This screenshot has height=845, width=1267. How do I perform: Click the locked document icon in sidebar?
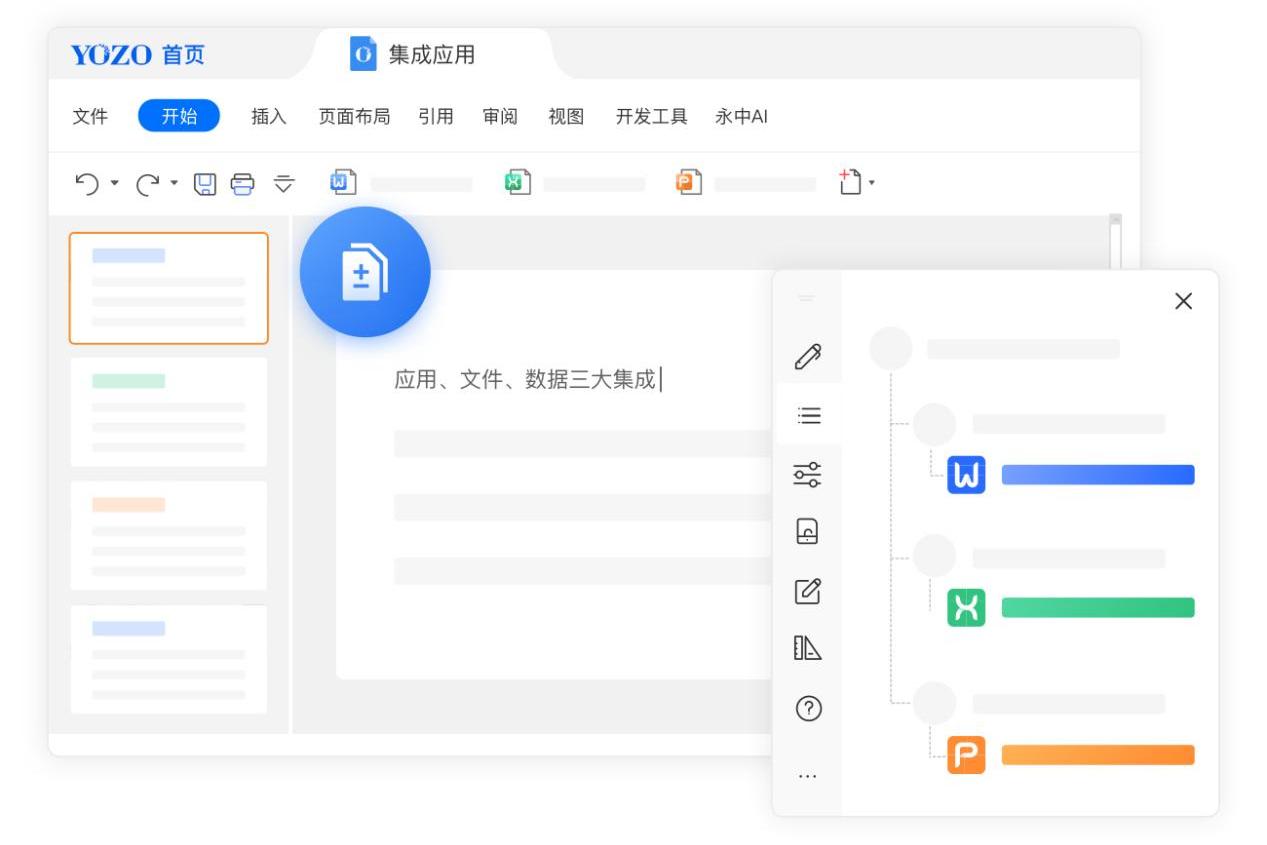[x=808, y=532]
